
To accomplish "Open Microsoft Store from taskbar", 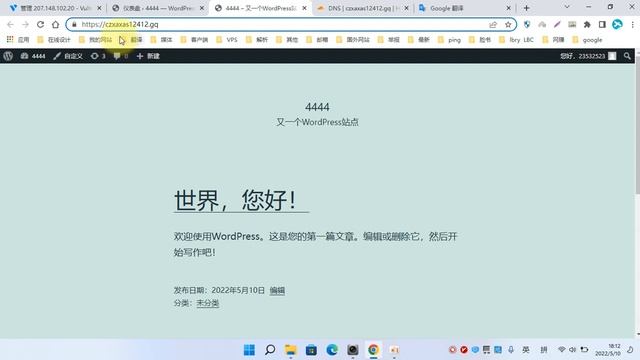I will click(x=311, y=350).
